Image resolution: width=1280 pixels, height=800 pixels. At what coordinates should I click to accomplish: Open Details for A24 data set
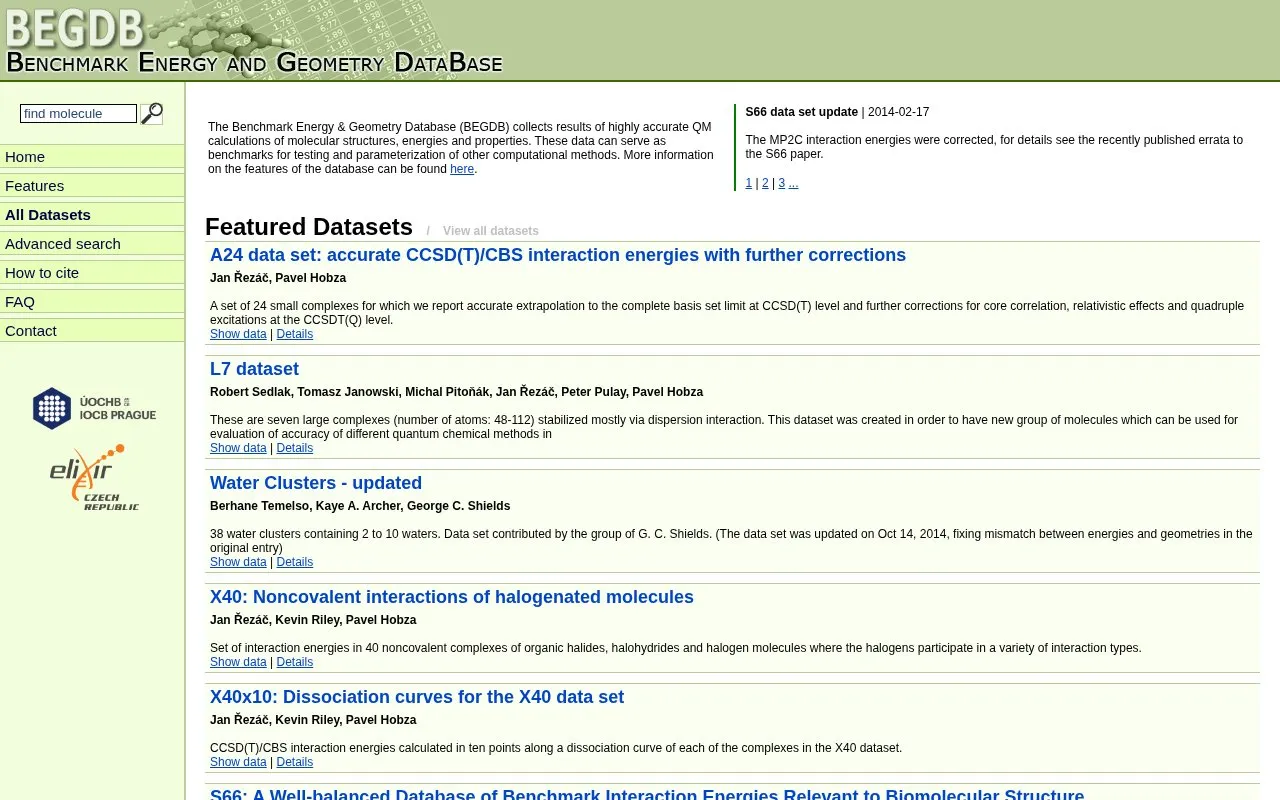295,334
